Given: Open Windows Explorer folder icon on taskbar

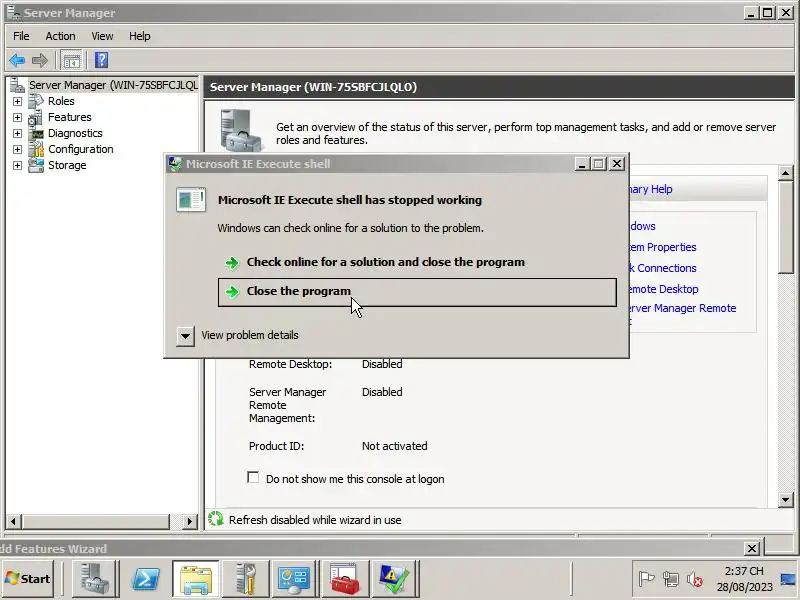Looking at the screenshot, I should 196,579.
